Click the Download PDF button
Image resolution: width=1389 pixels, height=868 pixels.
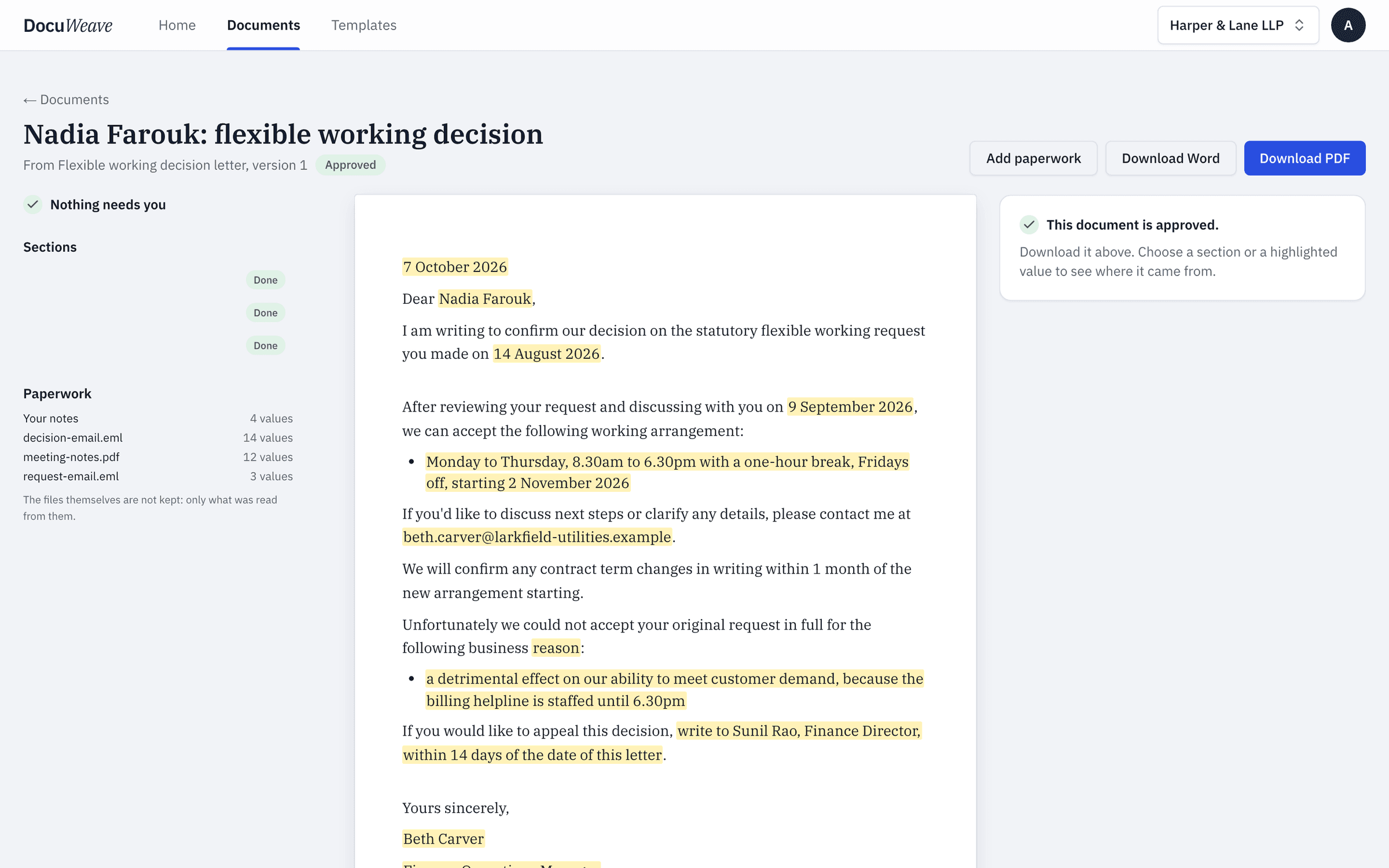[1305, 158]
